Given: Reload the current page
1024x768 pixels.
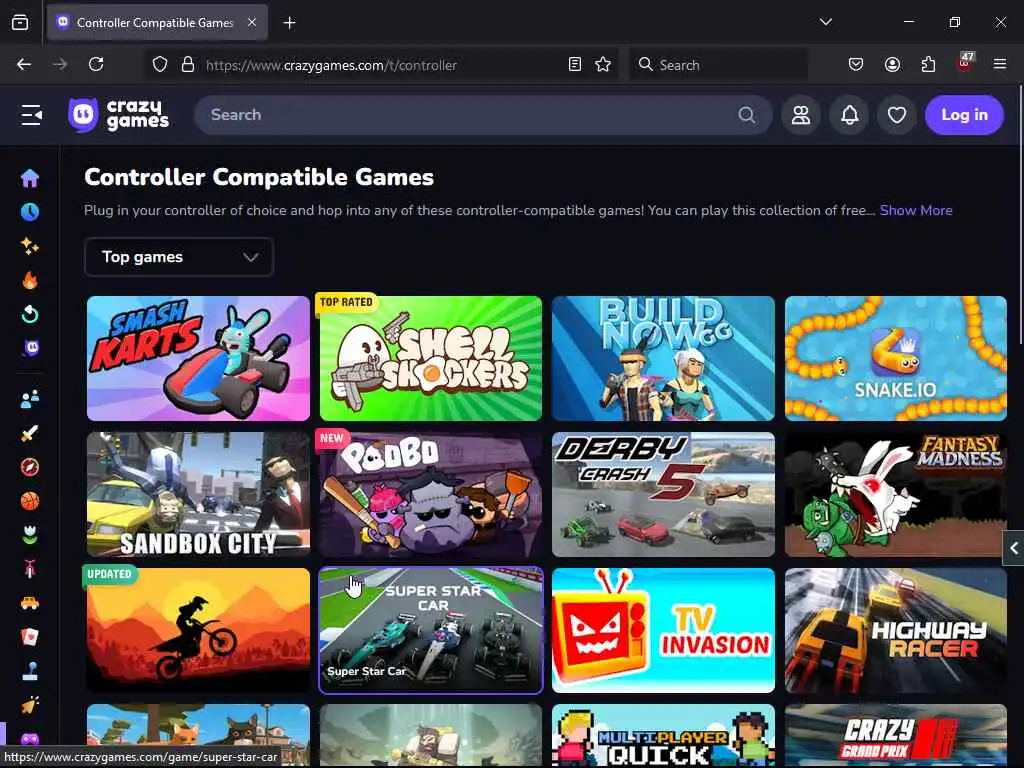Looking at the screenshot, I should (96, 65).
